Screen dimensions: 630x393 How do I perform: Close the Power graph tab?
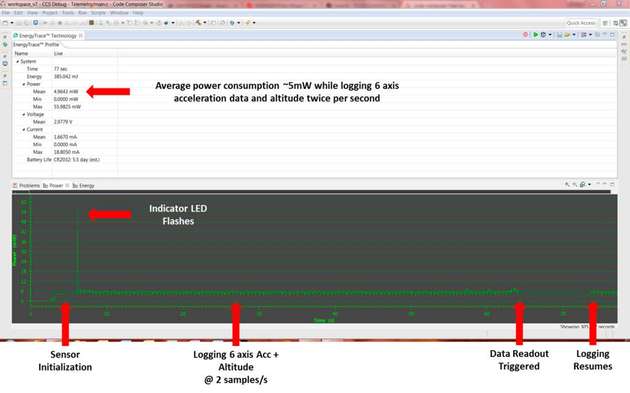pos(67,186)
